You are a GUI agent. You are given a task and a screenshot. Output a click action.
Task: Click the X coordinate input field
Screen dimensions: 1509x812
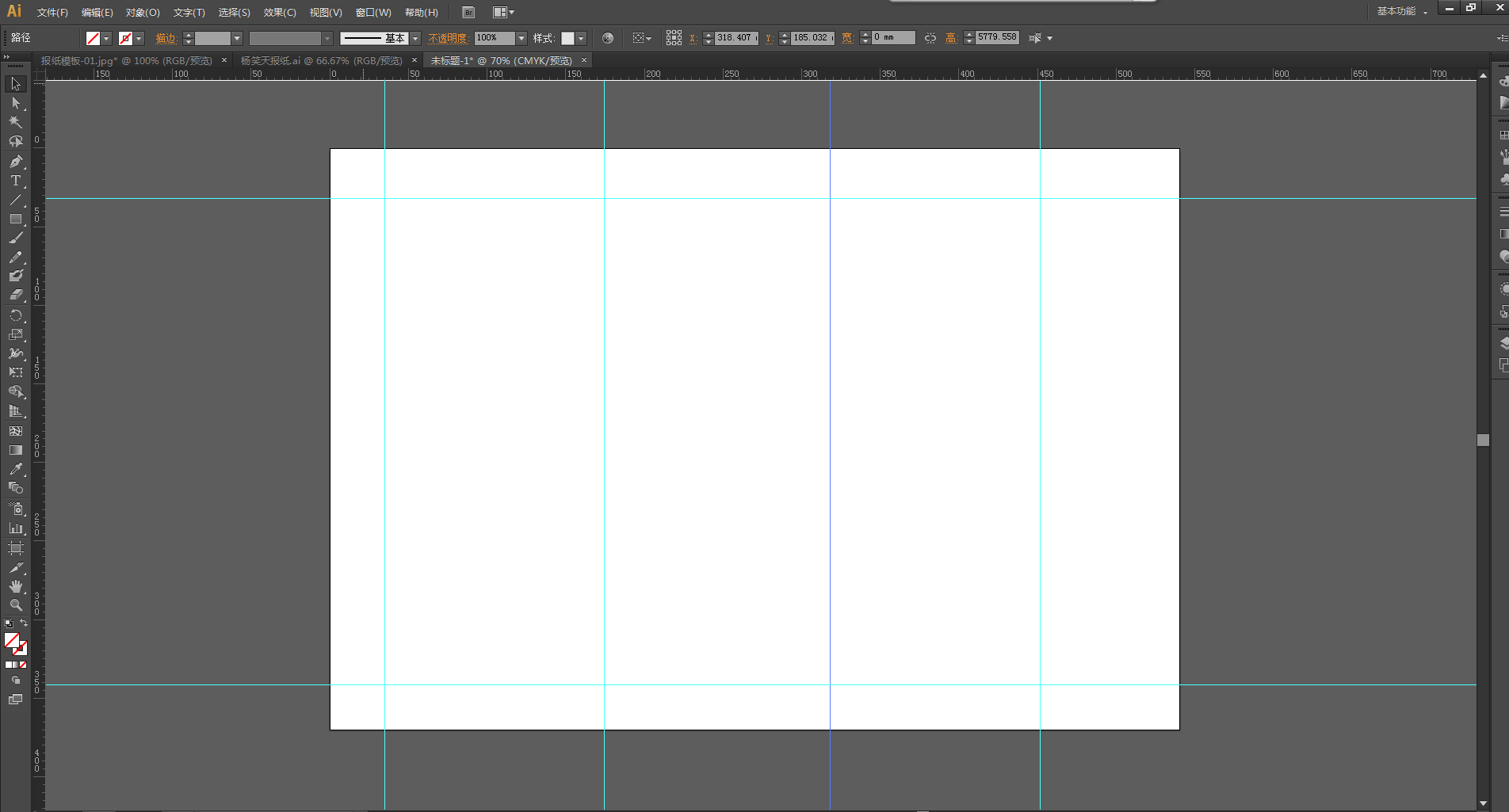coord(736,38)
